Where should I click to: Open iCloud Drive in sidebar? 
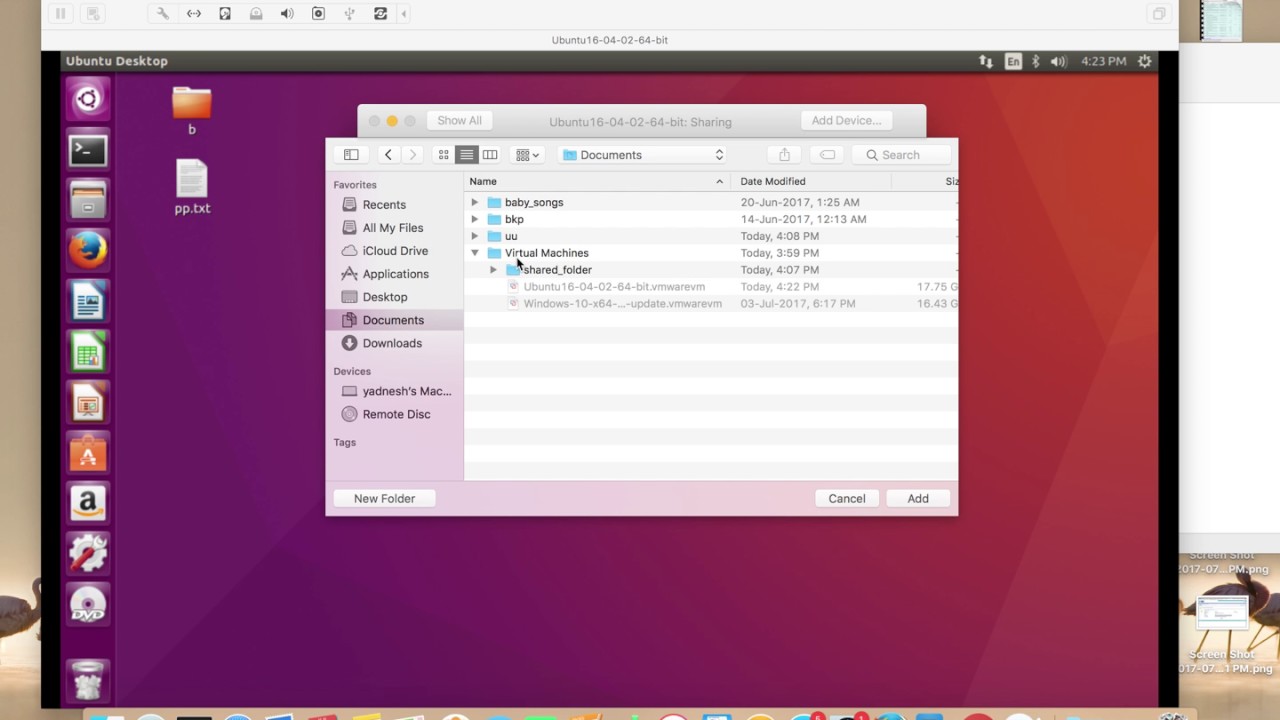tap(394, 251)
